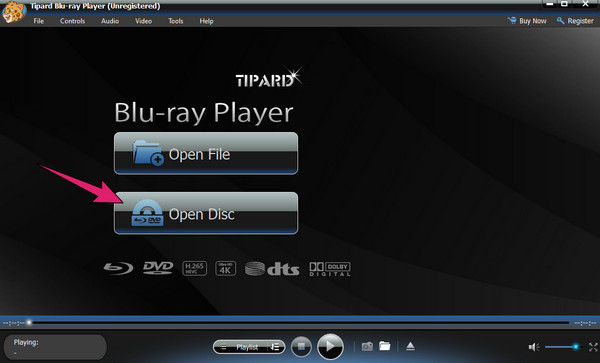Minimize the Tipard player window

(x=550, y=4)
